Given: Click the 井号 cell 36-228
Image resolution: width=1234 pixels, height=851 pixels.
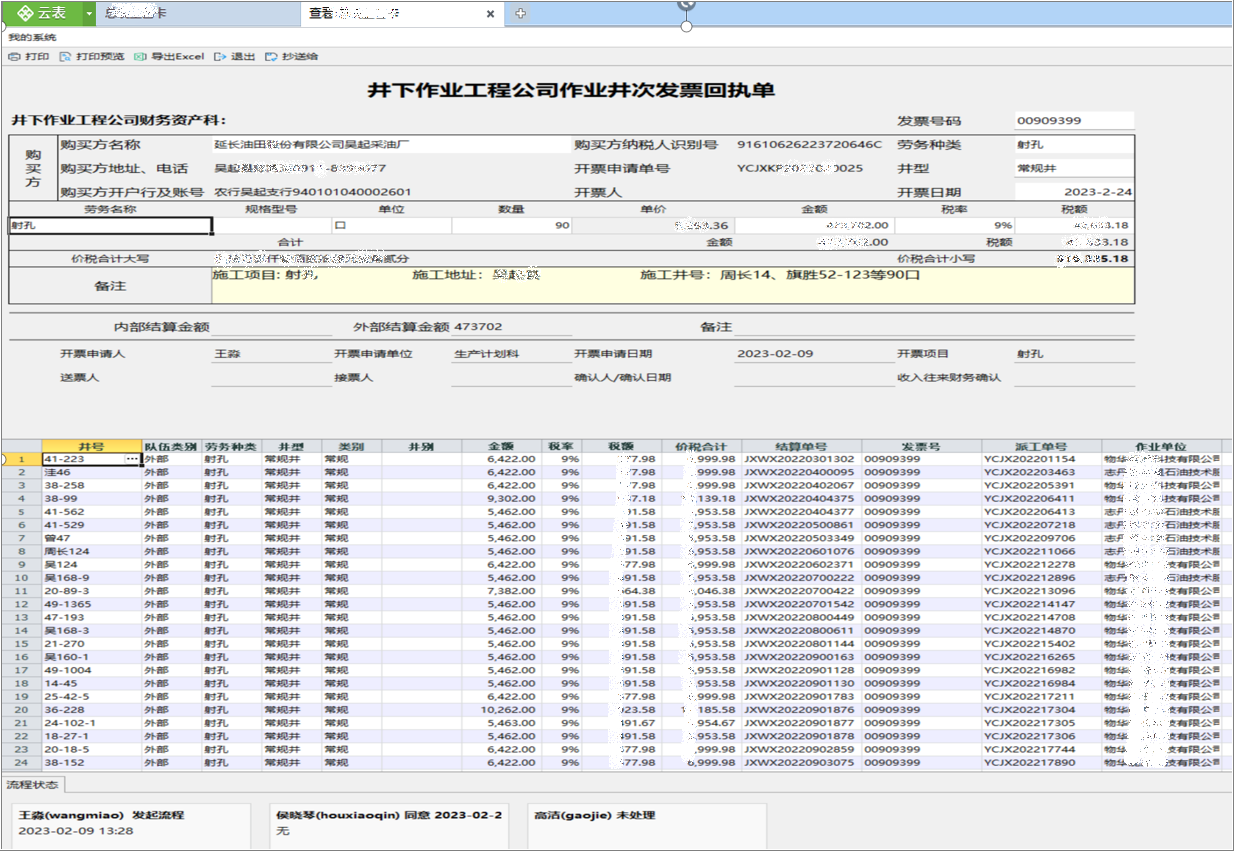Looking at the screenshot, I should pos(91,709).
